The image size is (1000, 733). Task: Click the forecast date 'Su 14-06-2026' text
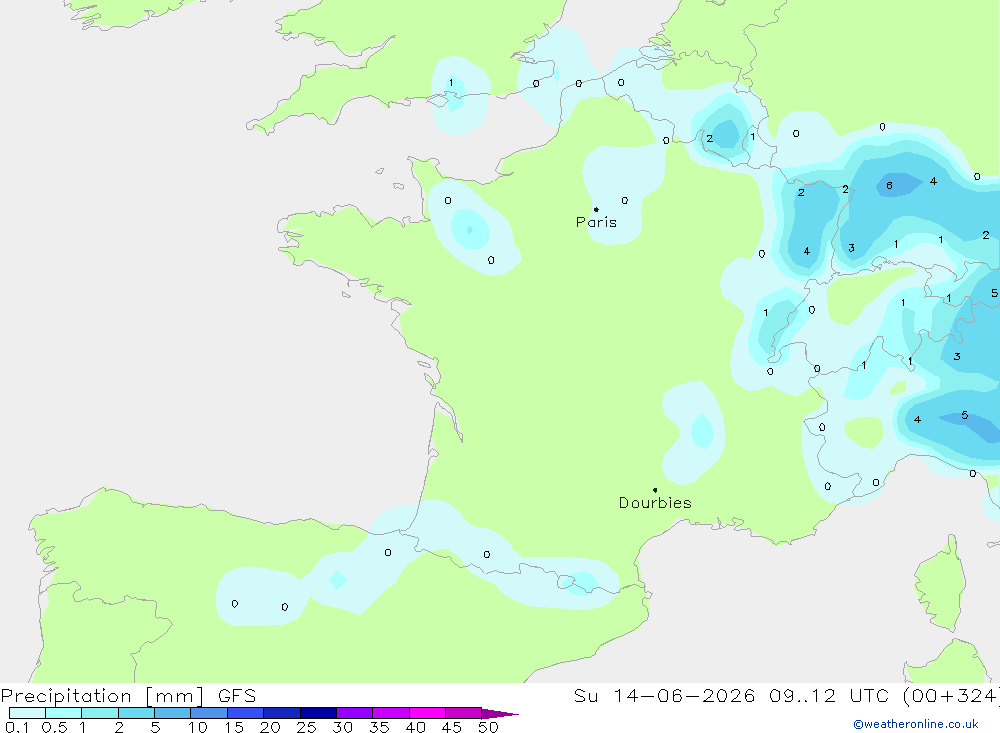(x=665, y=695)
